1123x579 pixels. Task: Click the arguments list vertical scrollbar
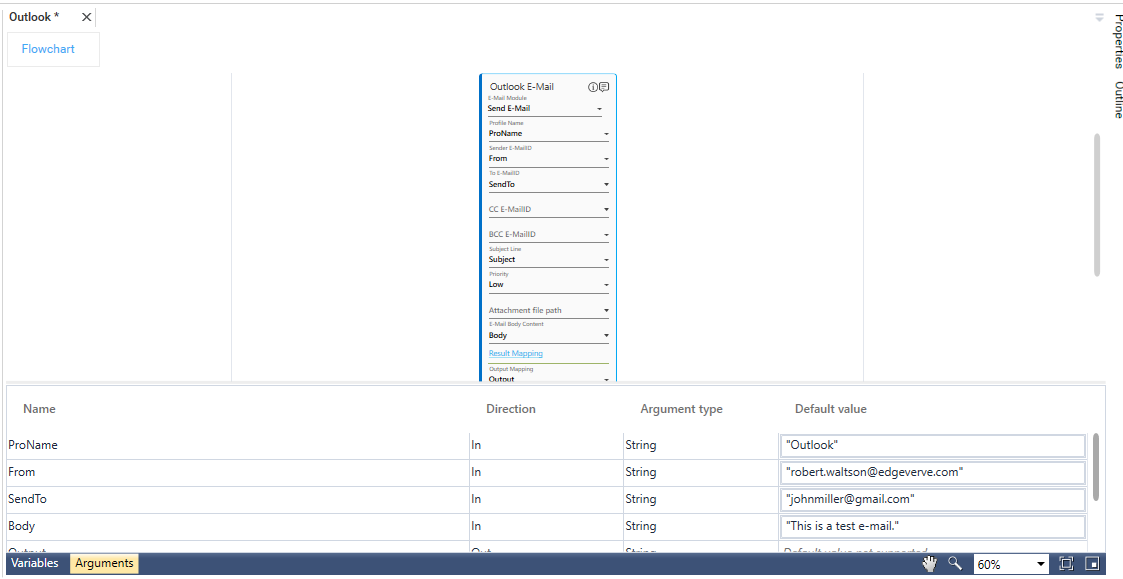(1097, 466)
